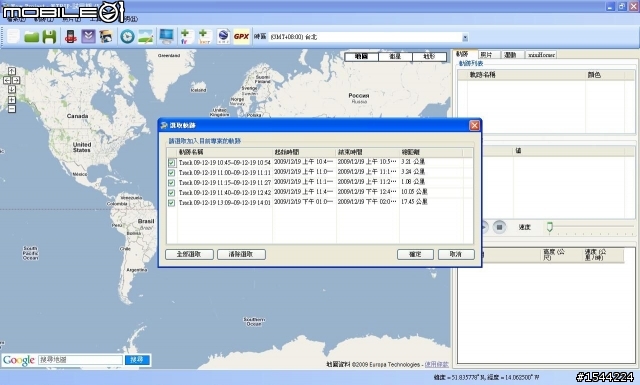This screenshot has height=385, width=640.
Task: Click the 速度 playback speed slider handle
Action: (x=550, y=227)
